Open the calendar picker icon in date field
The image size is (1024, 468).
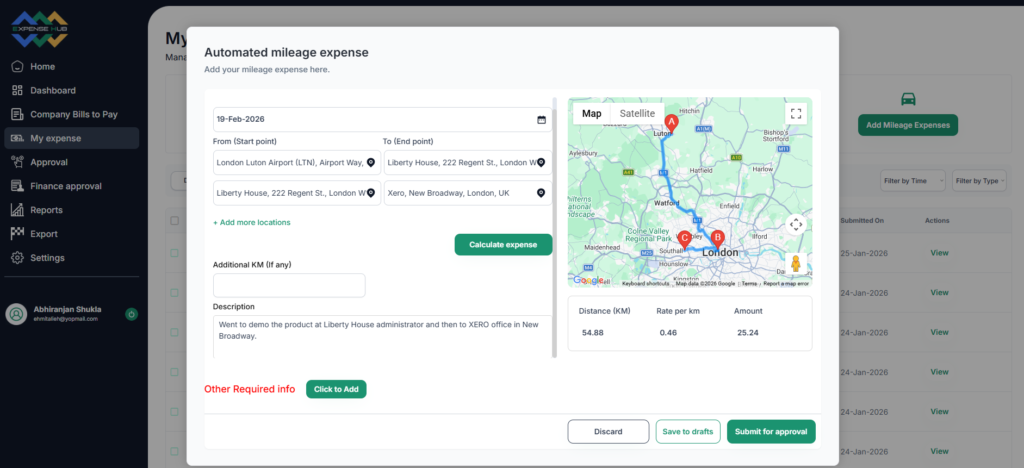click(541, 119)
